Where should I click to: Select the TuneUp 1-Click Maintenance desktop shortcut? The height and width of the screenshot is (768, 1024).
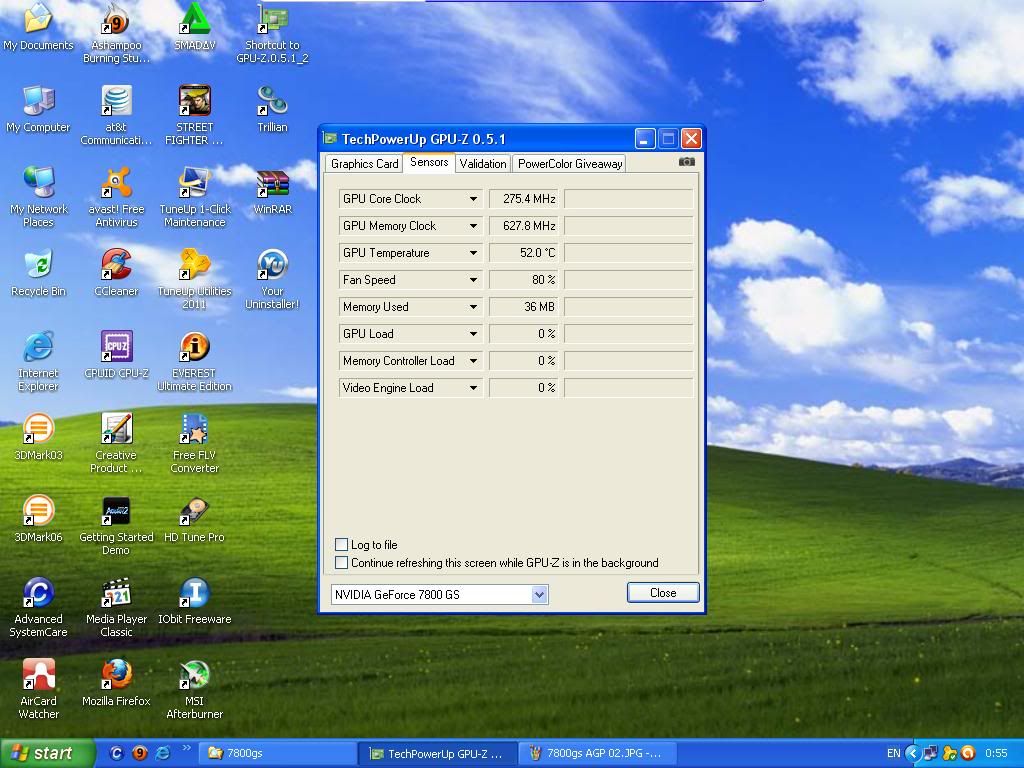point(195,199)
